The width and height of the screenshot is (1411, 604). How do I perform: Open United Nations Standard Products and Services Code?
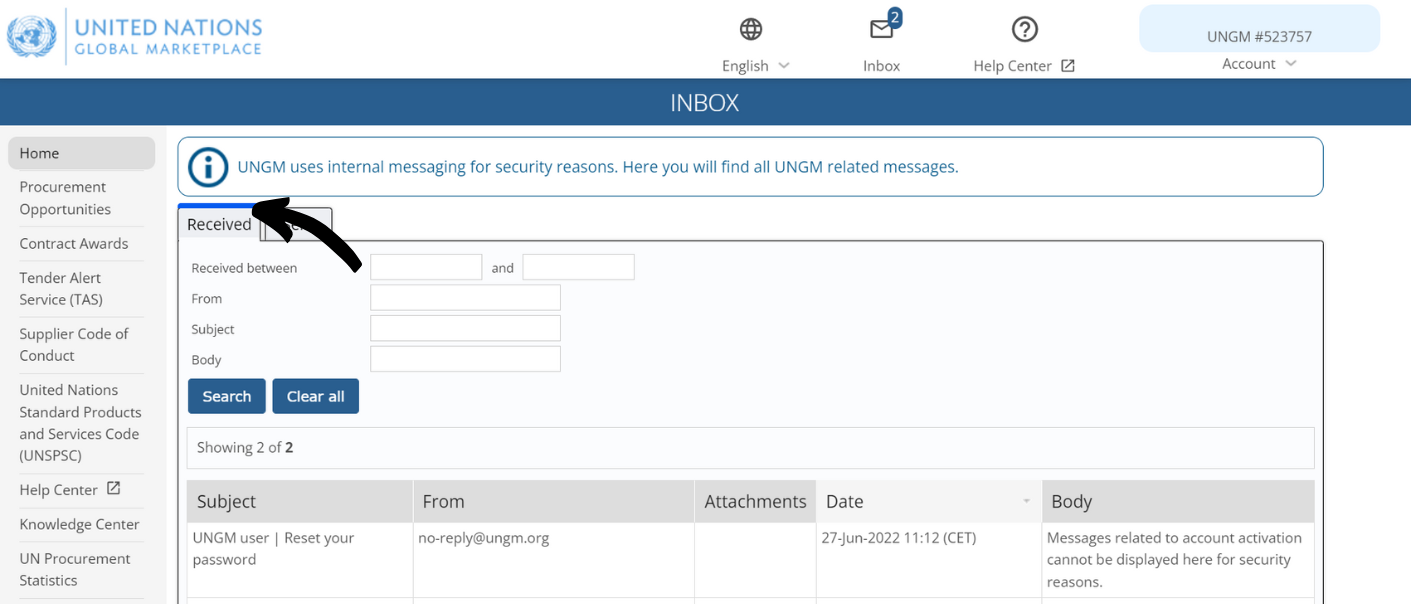coord(80,422)
